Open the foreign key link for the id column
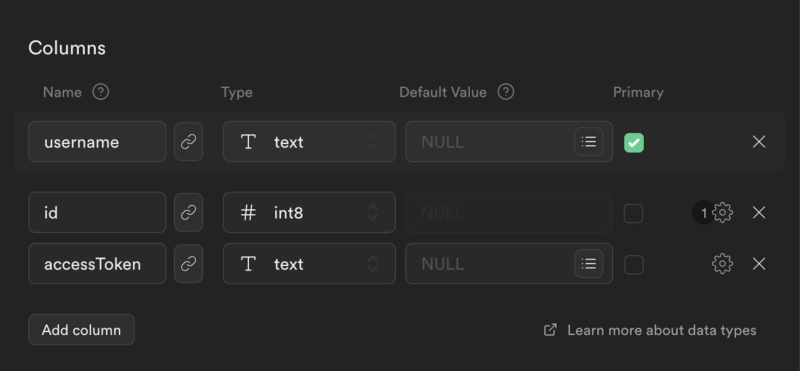This screenshot has width=800, height=371. 188,212
